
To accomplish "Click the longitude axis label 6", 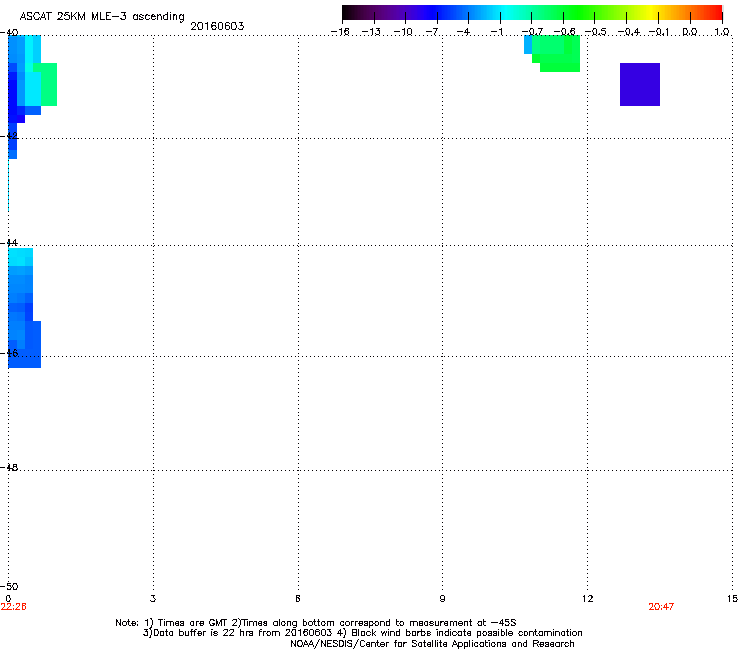I will [298, 599].
